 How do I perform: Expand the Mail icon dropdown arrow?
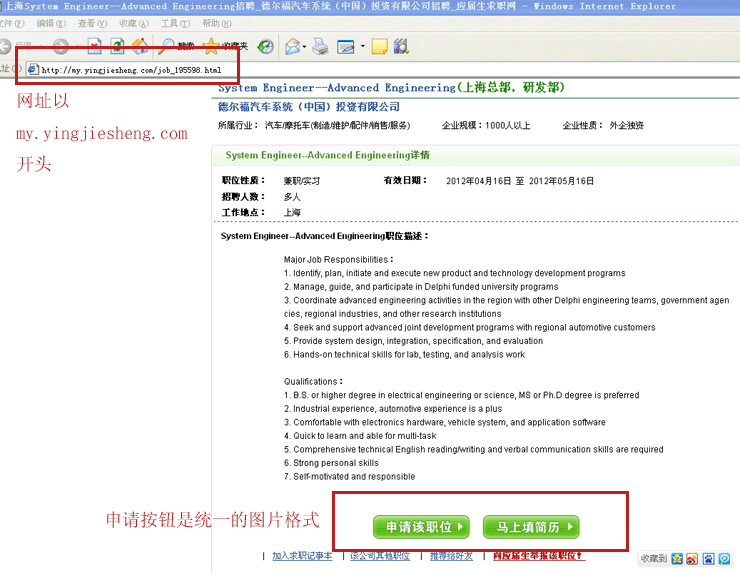tap(304, 46)
